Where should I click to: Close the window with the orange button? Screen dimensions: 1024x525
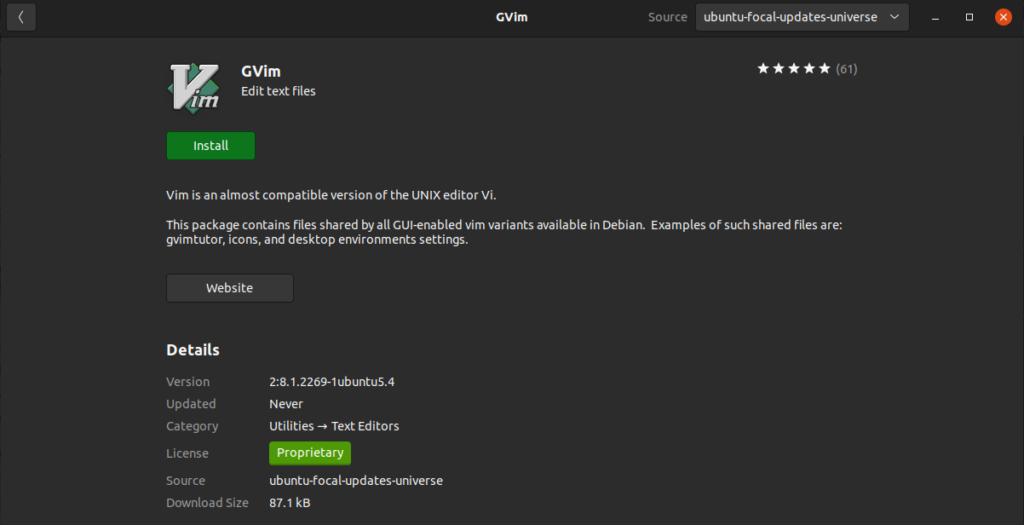[x=1003, y=17]
